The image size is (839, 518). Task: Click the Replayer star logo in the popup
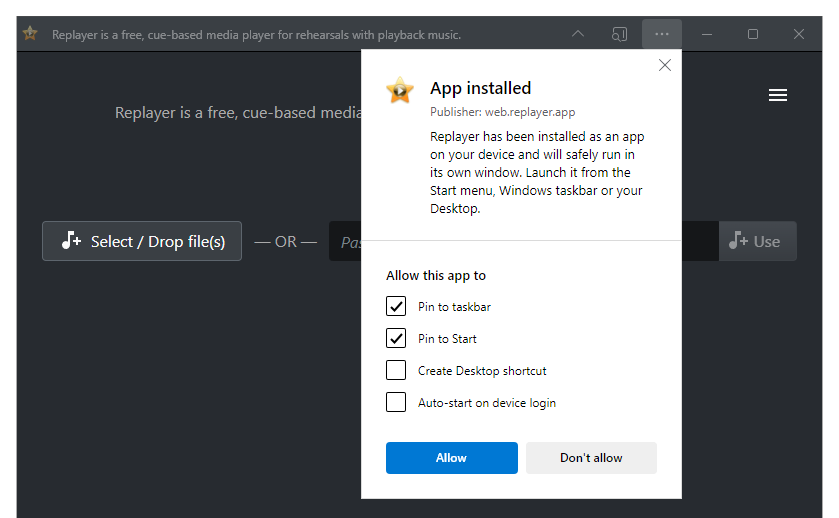click(x=400, y=90)
